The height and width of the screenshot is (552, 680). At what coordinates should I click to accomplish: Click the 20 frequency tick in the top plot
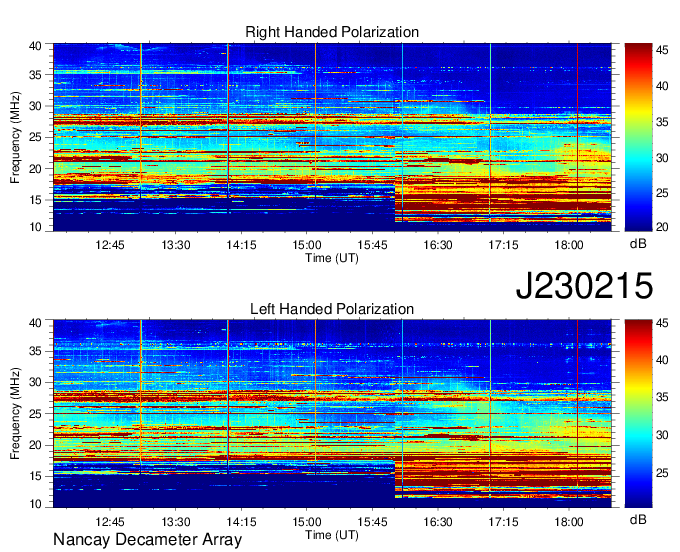coord(36,169)
